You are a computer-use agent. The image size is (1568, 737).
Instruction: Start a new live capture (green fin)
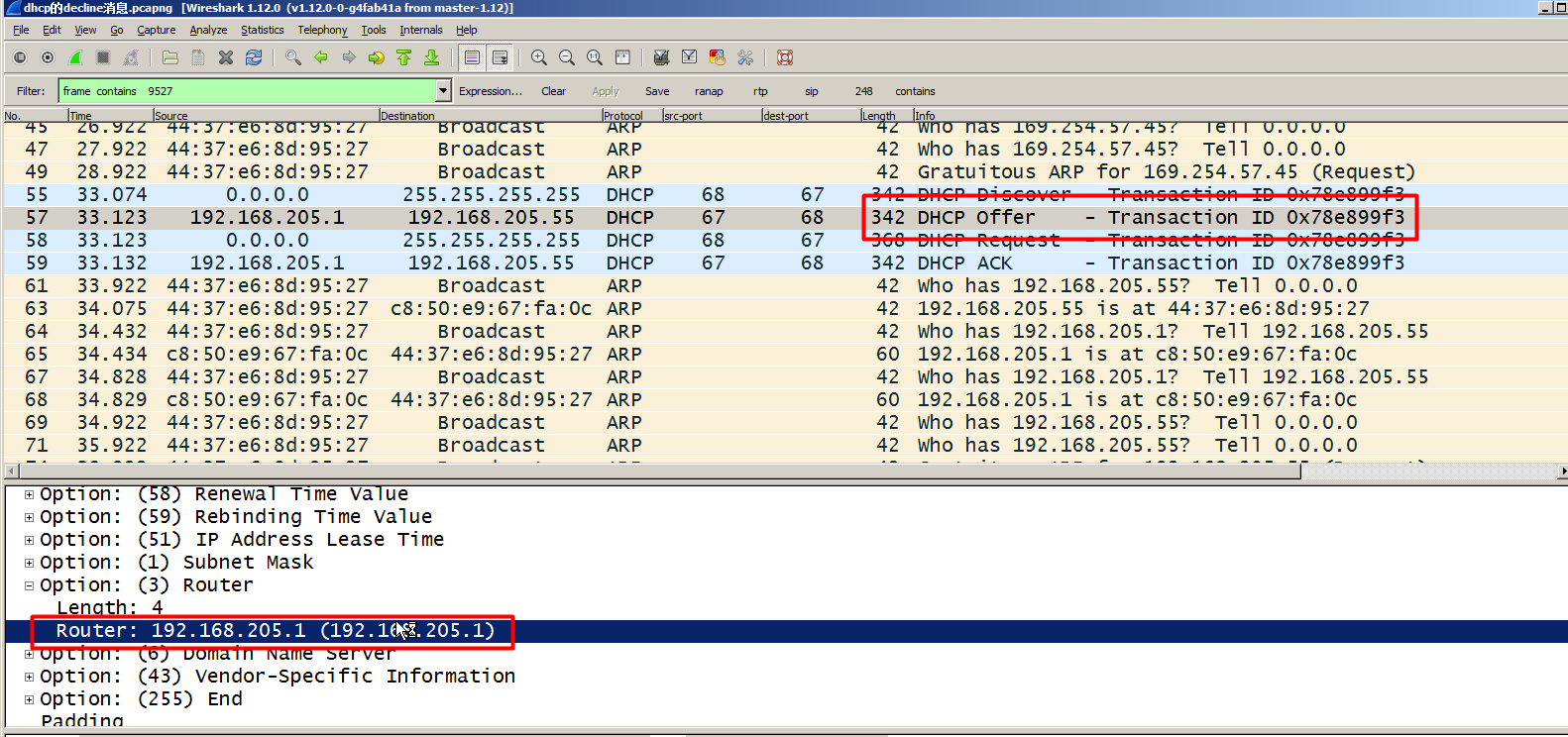click(75, 57)
